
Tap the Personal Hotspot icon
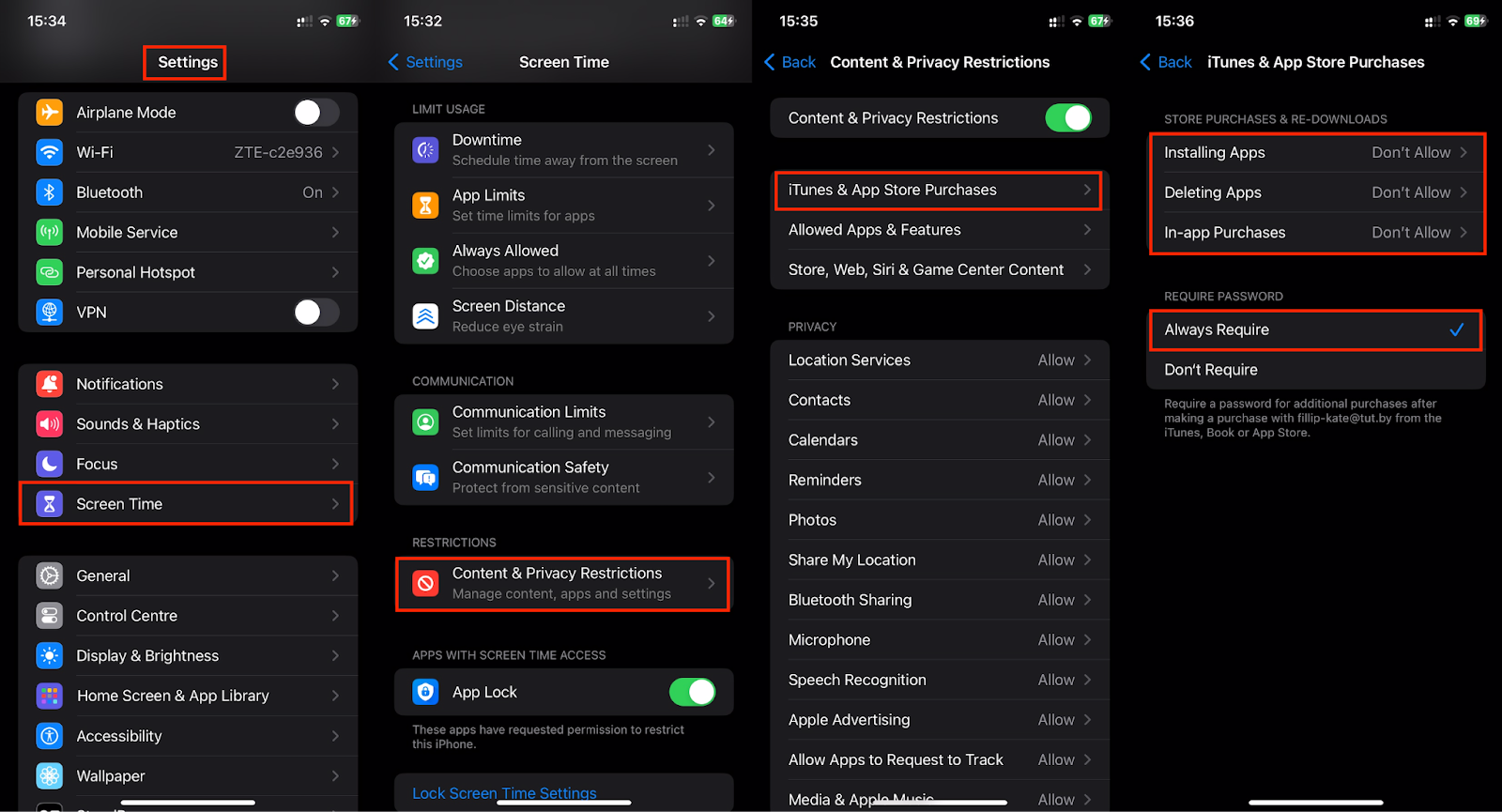coord(50,272)
